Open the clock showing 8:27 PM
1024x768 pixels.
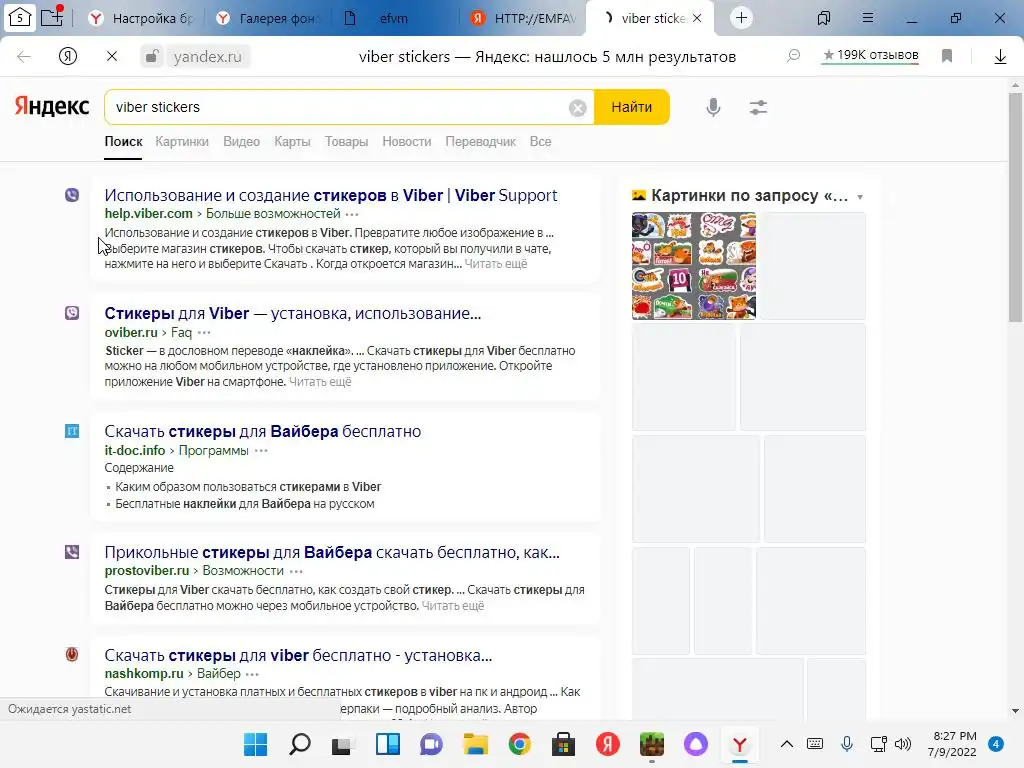(954, 744)
